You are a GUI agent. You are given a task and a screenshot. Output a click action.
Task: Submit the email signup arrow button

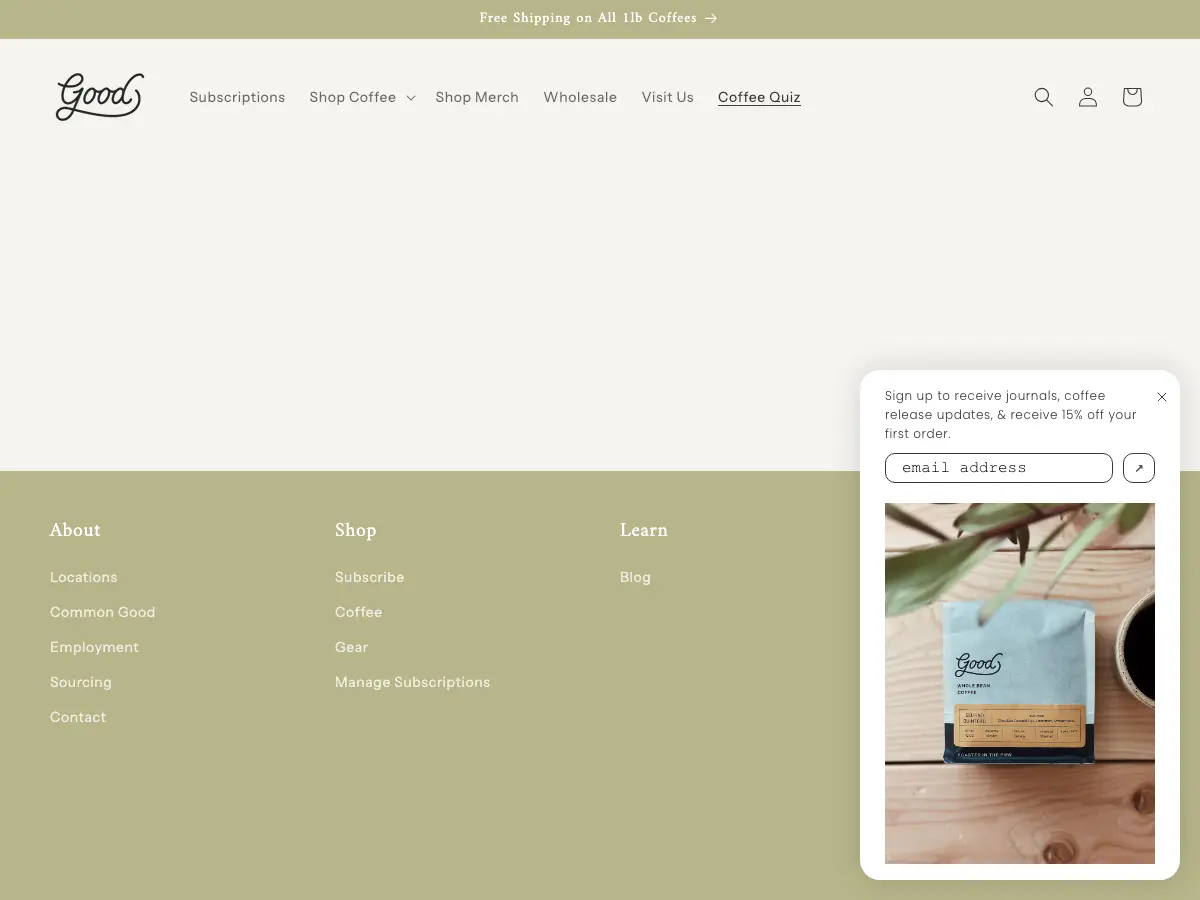(1139, 468)
